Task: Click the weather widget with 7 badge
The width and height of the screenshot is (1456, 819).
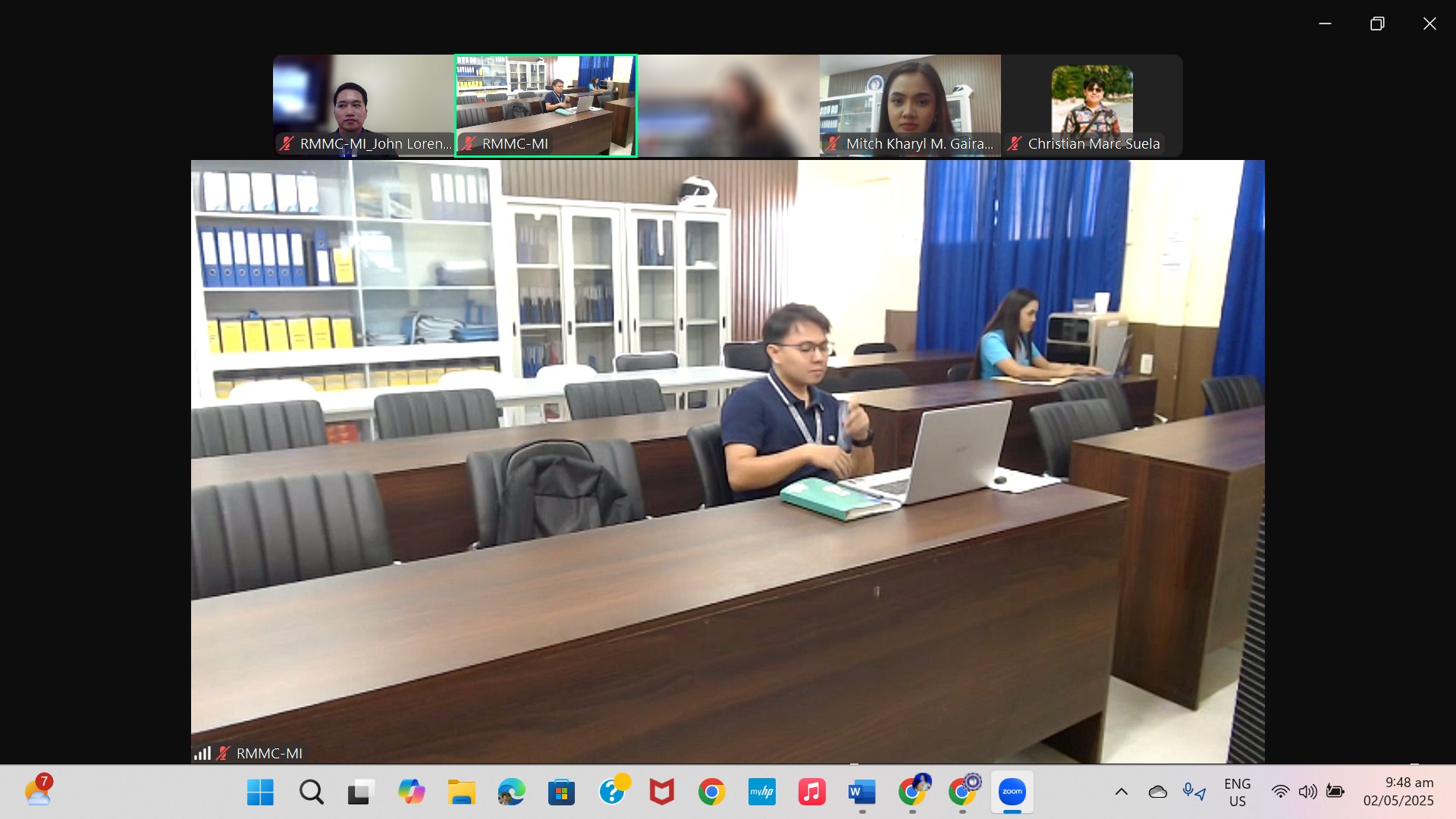Action: [38, 791]
